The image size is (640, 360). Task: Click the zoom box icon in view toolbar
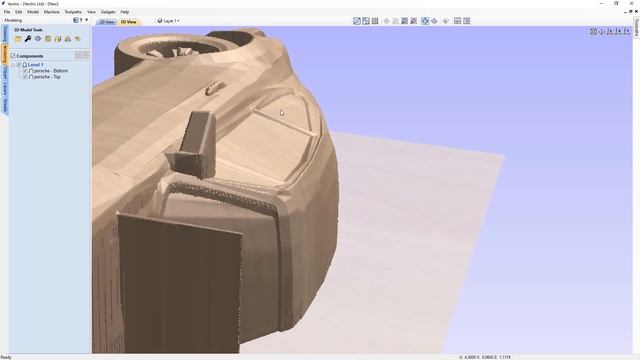click(x=404, y=21)
